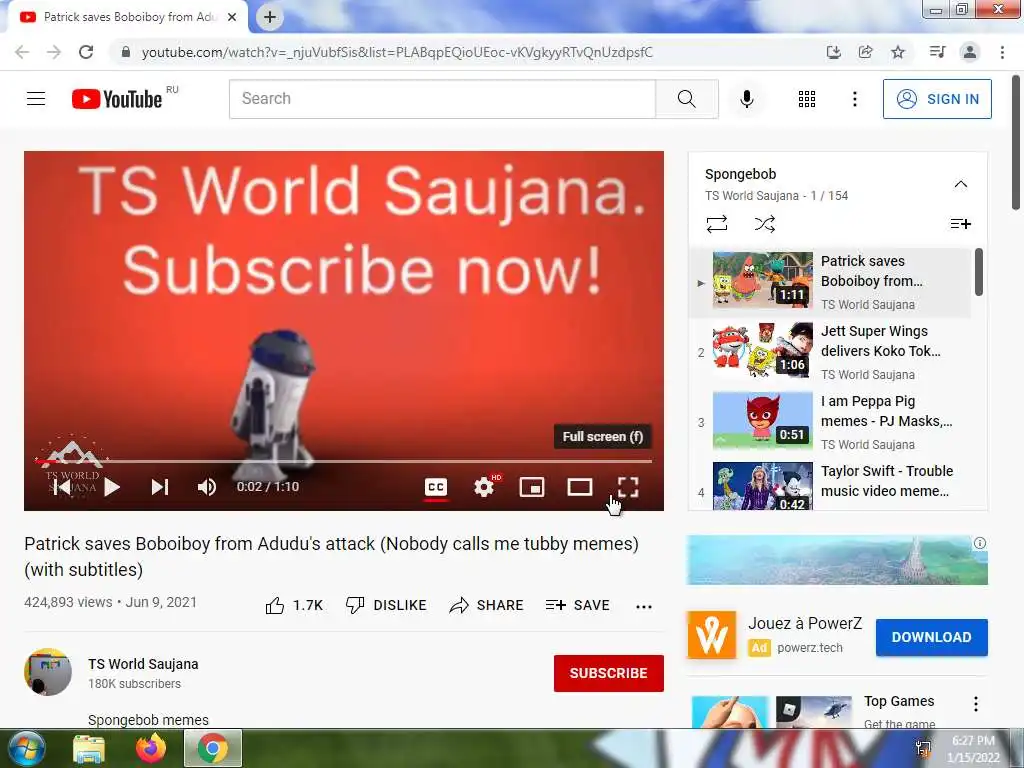Open YouTube header settings menu
Viewport: 1024px width, 768px height.
coord(854,99)
